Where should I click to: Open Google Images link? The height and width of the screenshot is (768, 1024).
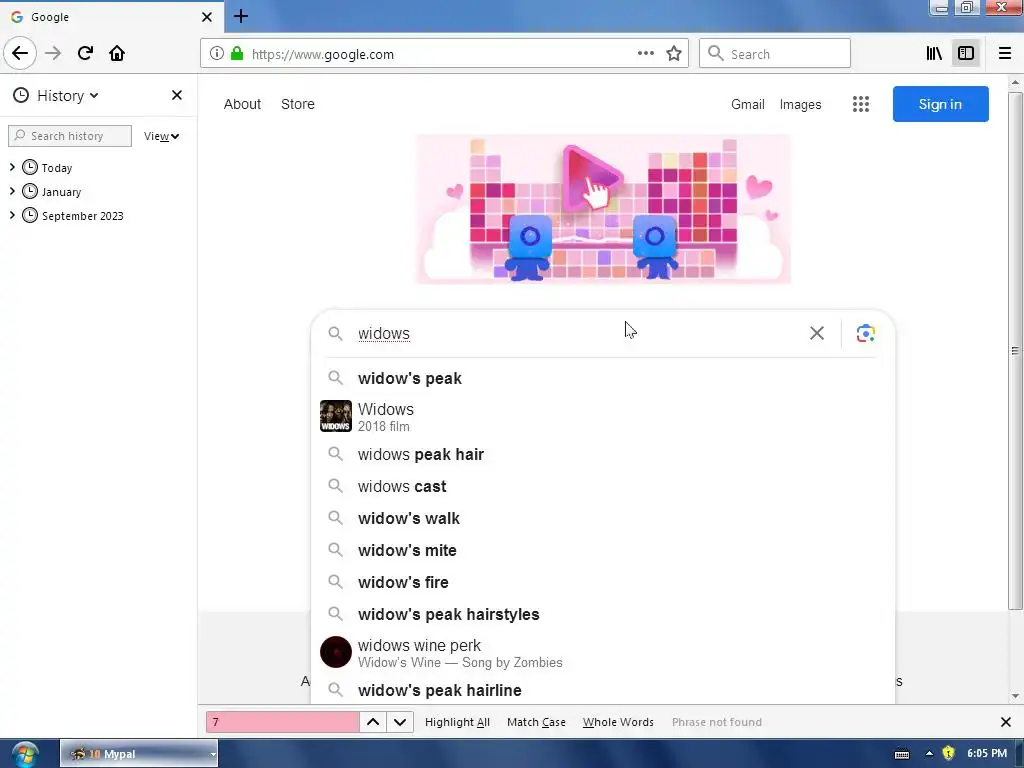click(800, 104)
